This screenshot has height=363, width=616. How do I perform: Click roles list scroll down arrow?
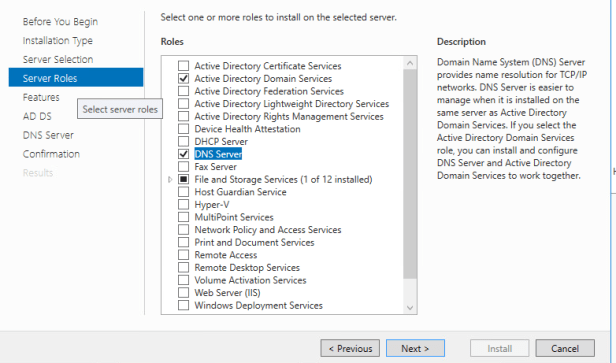(x=410, y=308)
